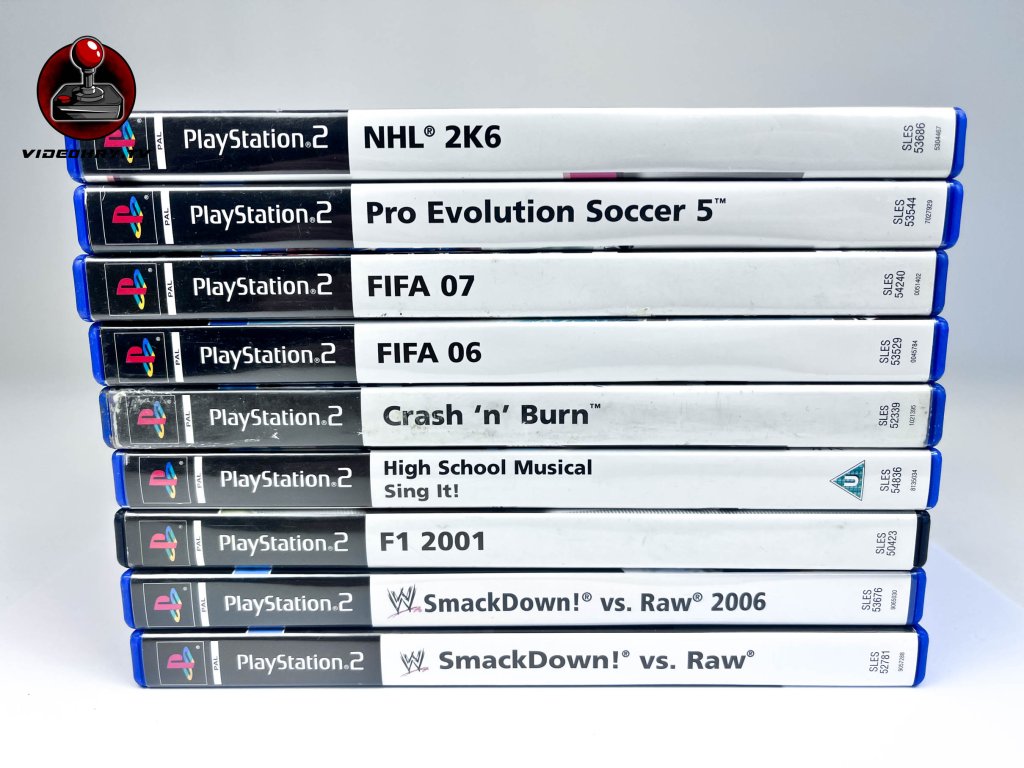Click the High School Musical Sing It! title
This screenshot has height=768, width=1024.
click(487, 479)
